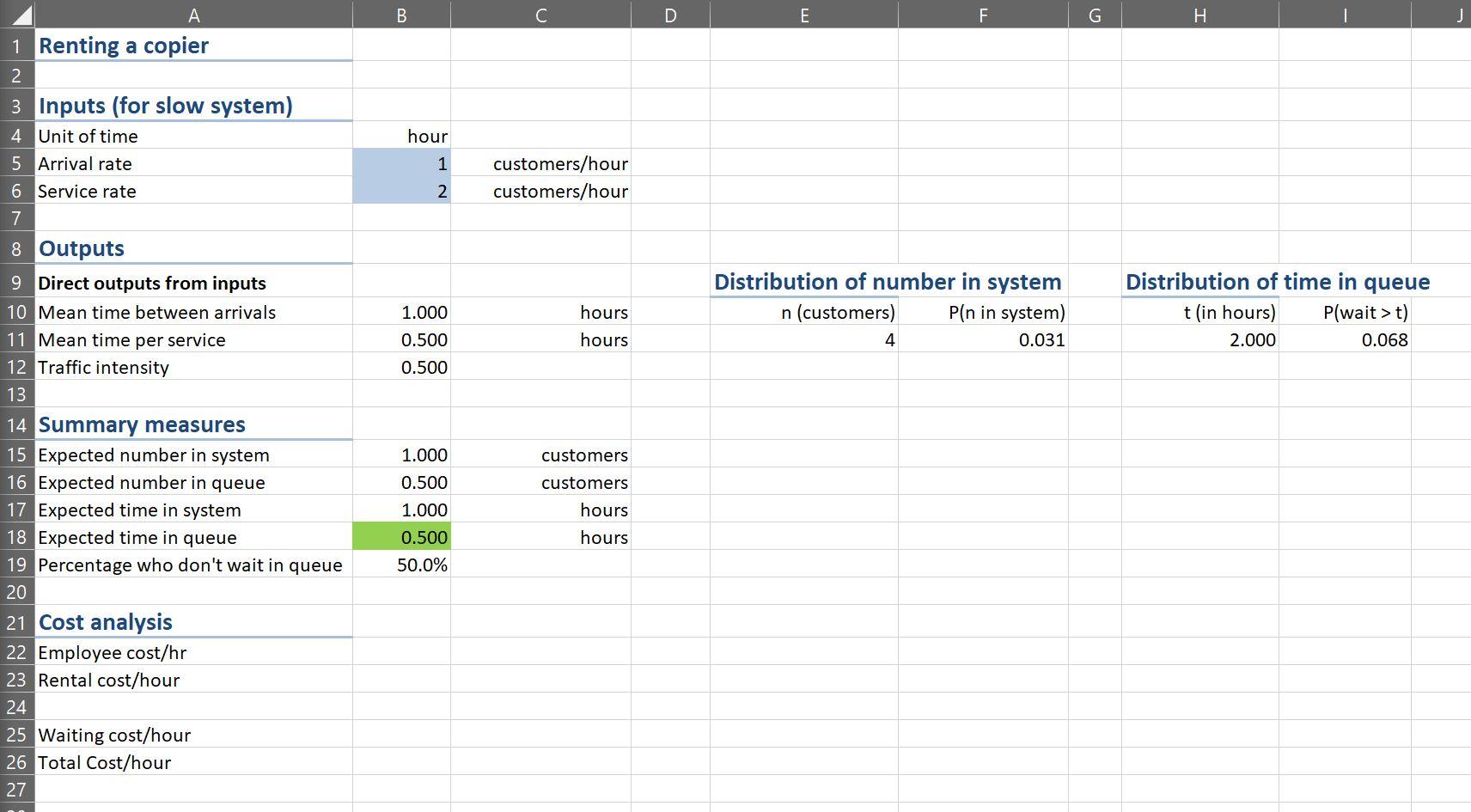Select column E header

coord(804,15)
